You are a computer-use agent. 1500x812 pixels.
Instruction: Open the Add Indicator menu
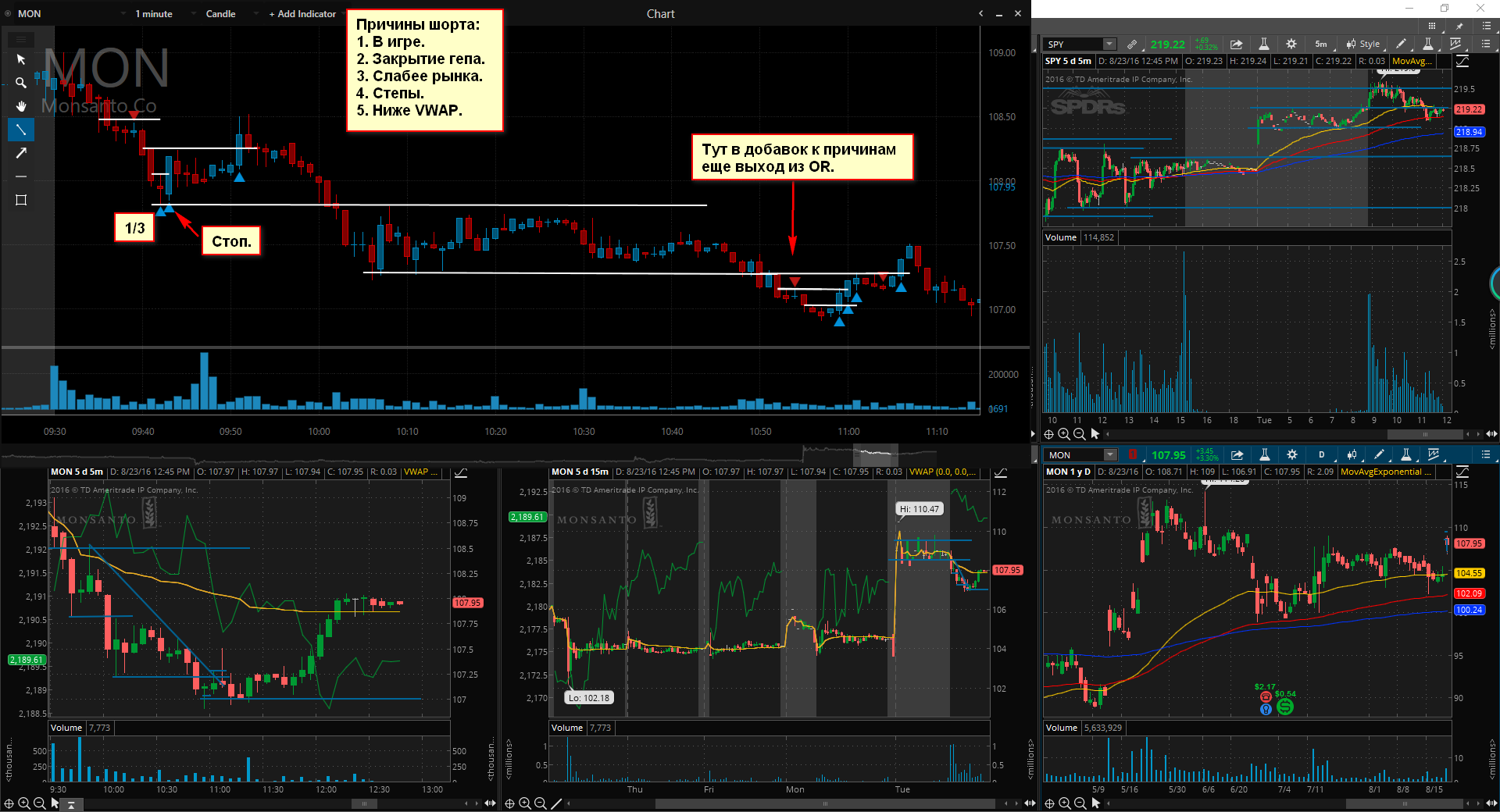click(x=302, y=13)
